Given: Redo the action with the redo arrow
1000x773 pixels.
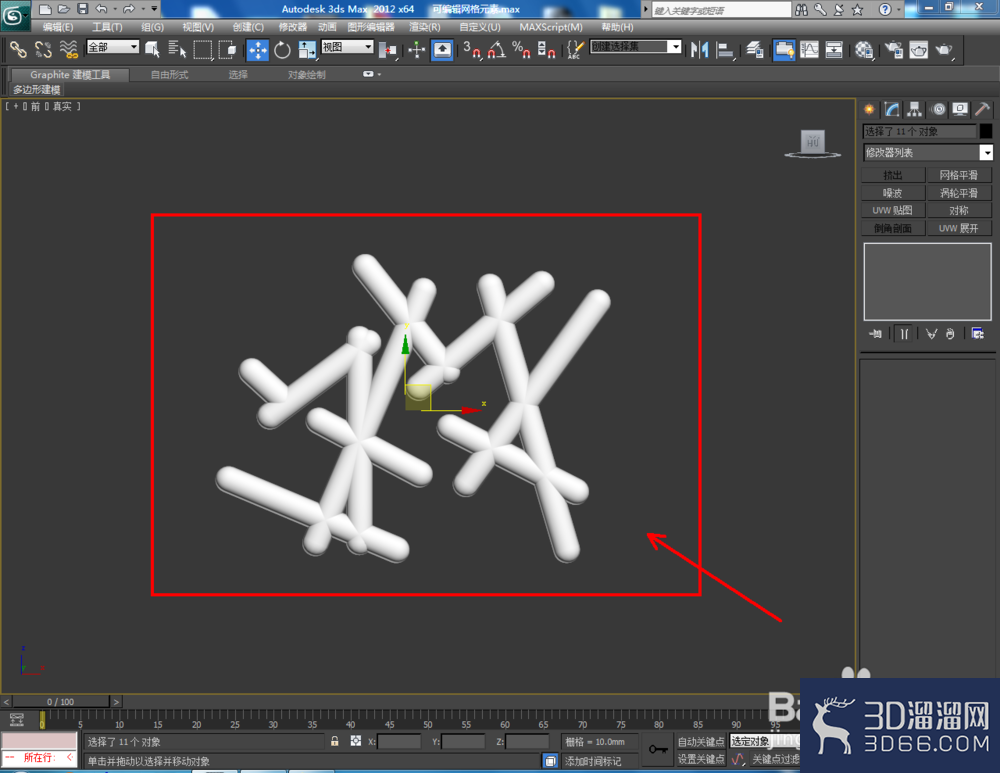Looking at the screenshot, I should (129, 9).
